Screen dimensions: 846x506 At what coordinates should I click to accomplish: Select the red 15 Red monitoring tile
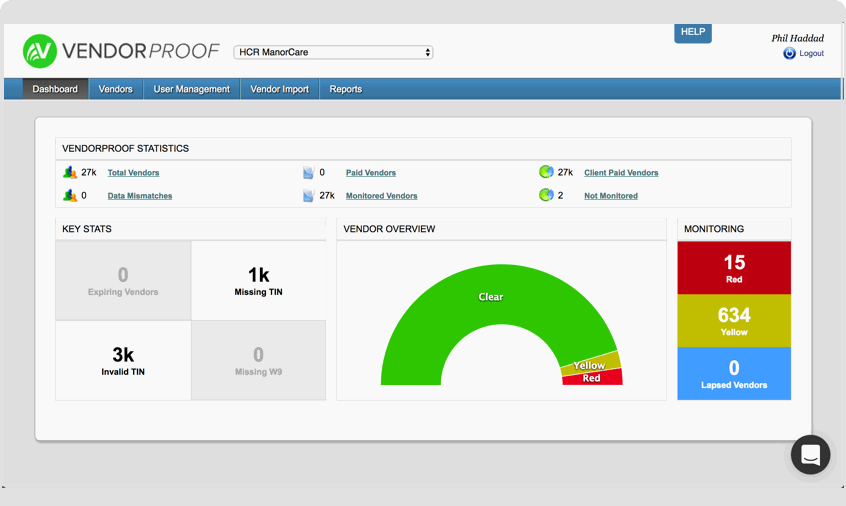[x=734, y=268]
